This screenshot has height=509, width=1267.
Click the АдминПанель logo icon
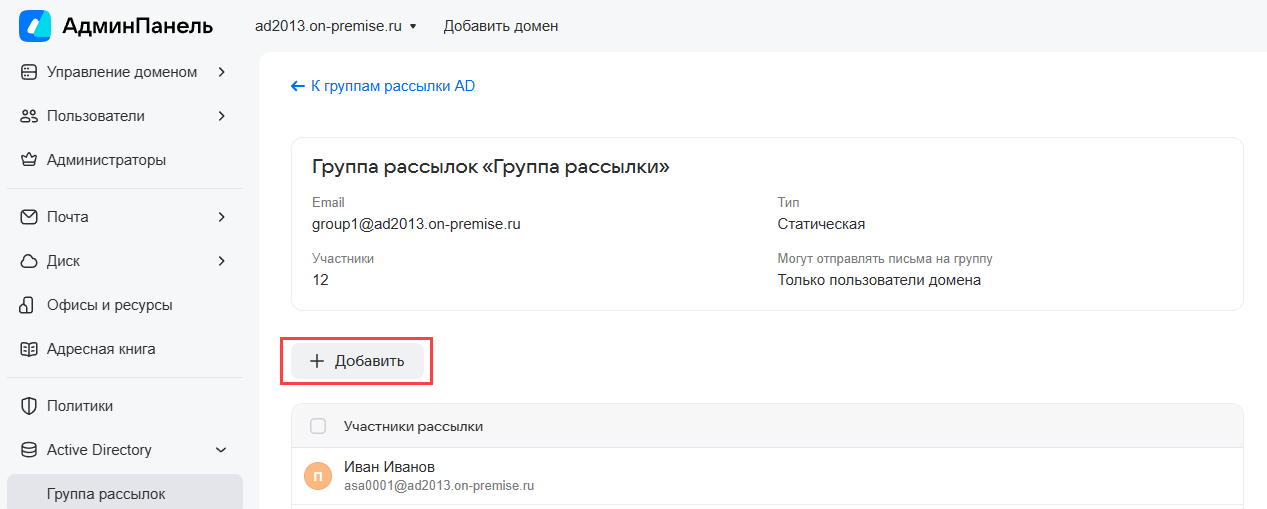pyautogui.click(x=35, y=26)
